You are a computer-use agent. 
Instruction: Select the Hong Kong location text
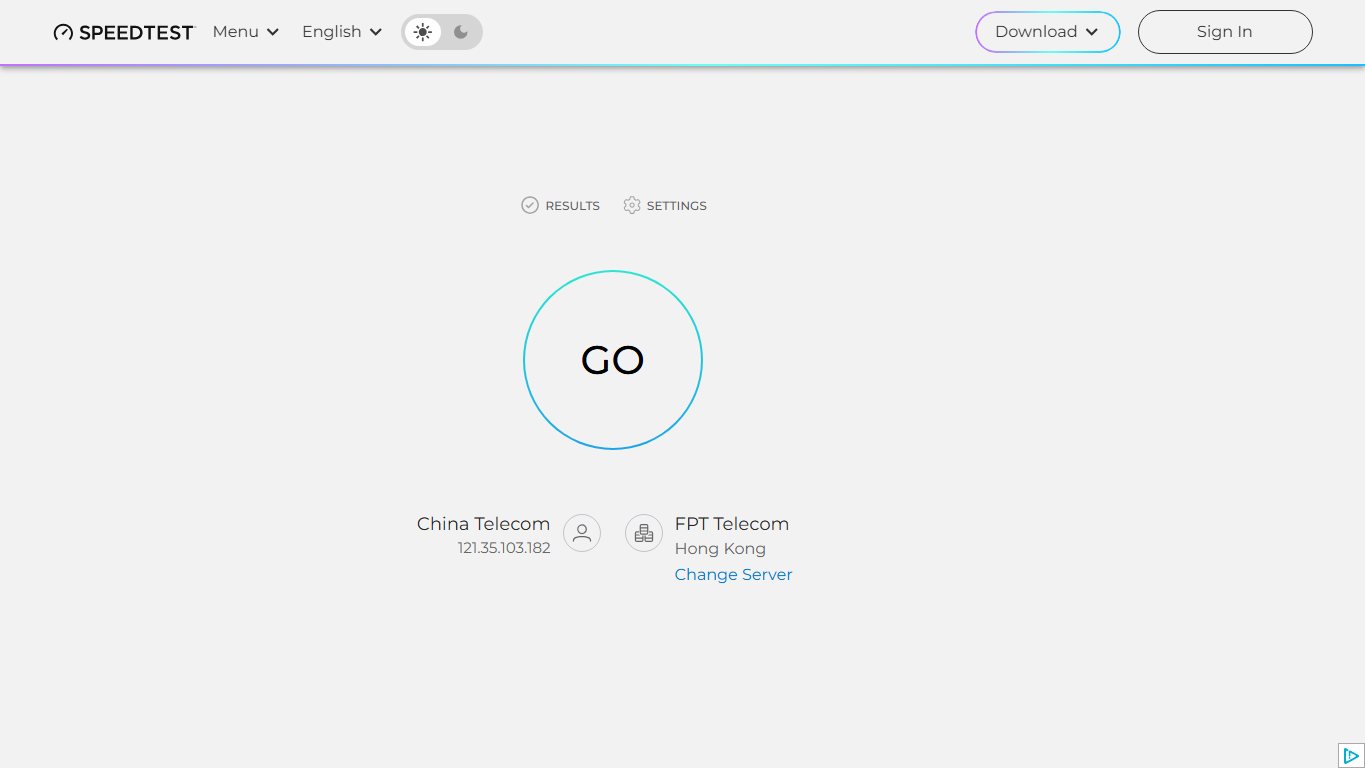(x=720, y=548)
